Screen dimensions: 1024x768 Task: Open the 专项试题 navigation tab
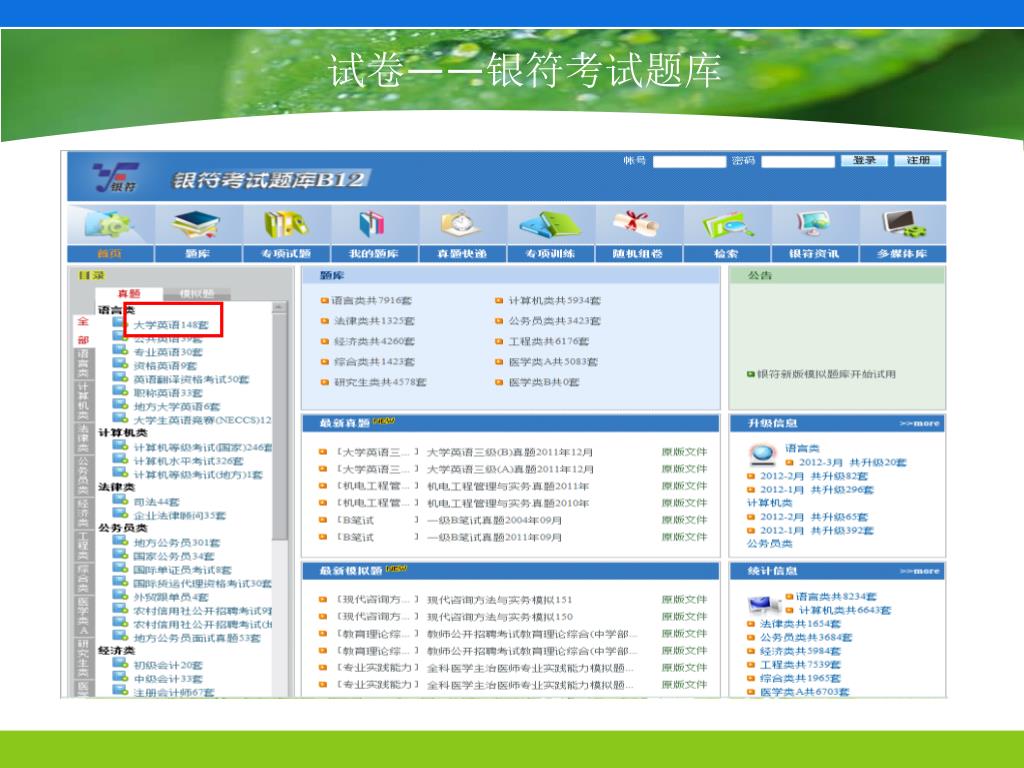286,253
